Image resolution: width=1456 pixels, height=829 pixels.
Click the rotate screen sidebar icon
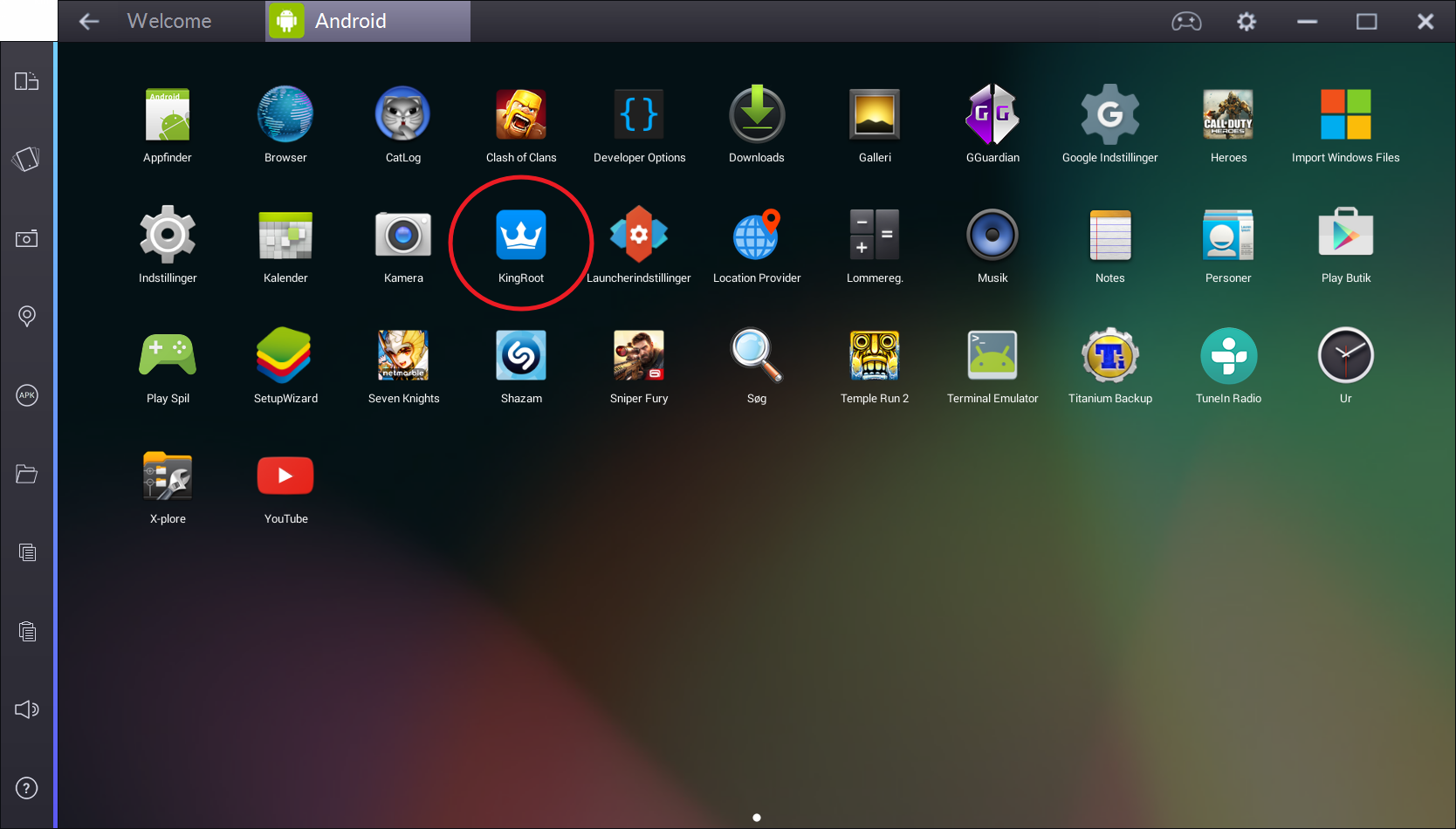click(x=27, y=159)
